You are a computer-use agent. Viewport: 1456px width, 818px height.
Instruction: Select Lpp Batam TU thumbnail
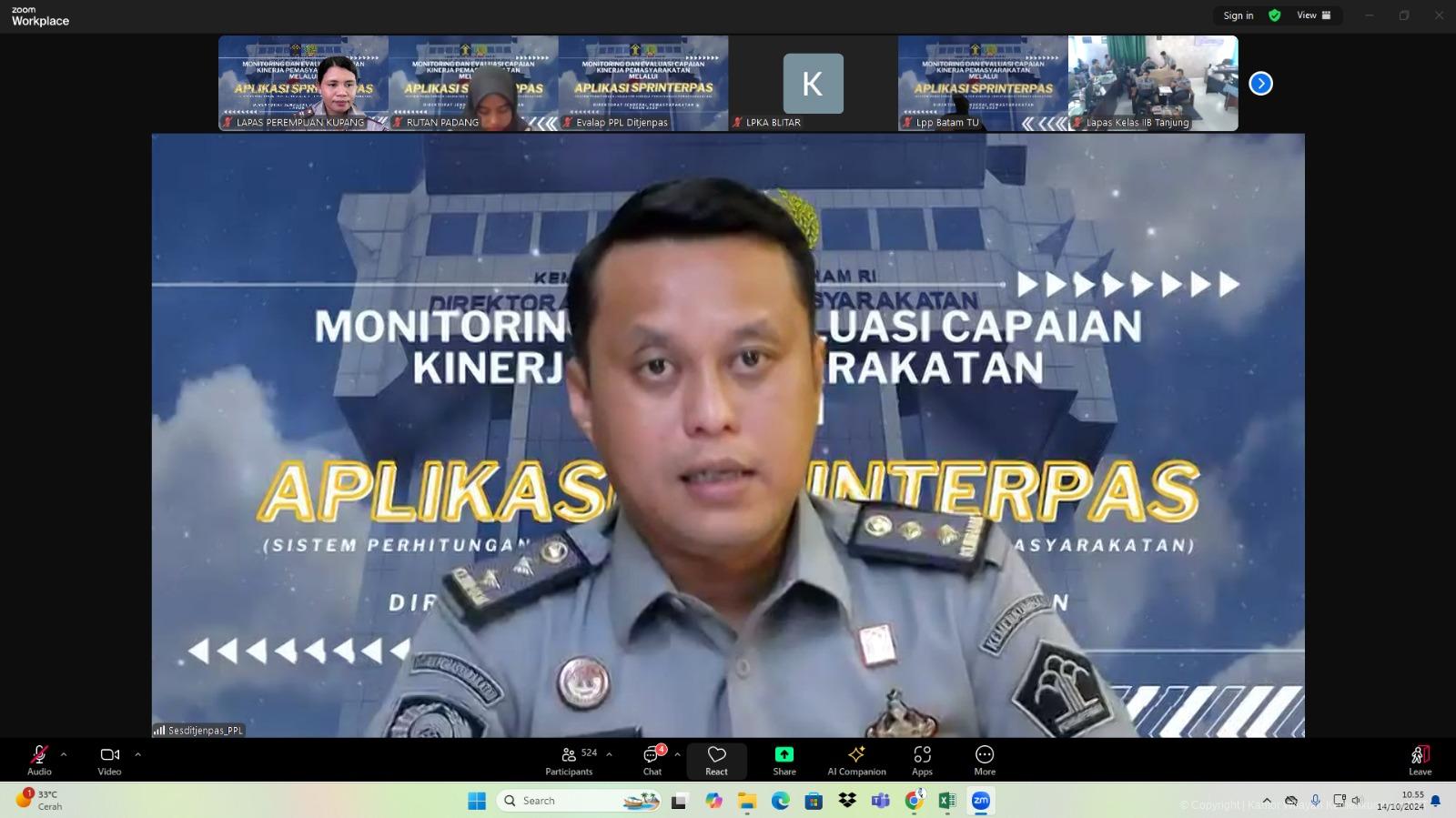click(x=983, y=83)
